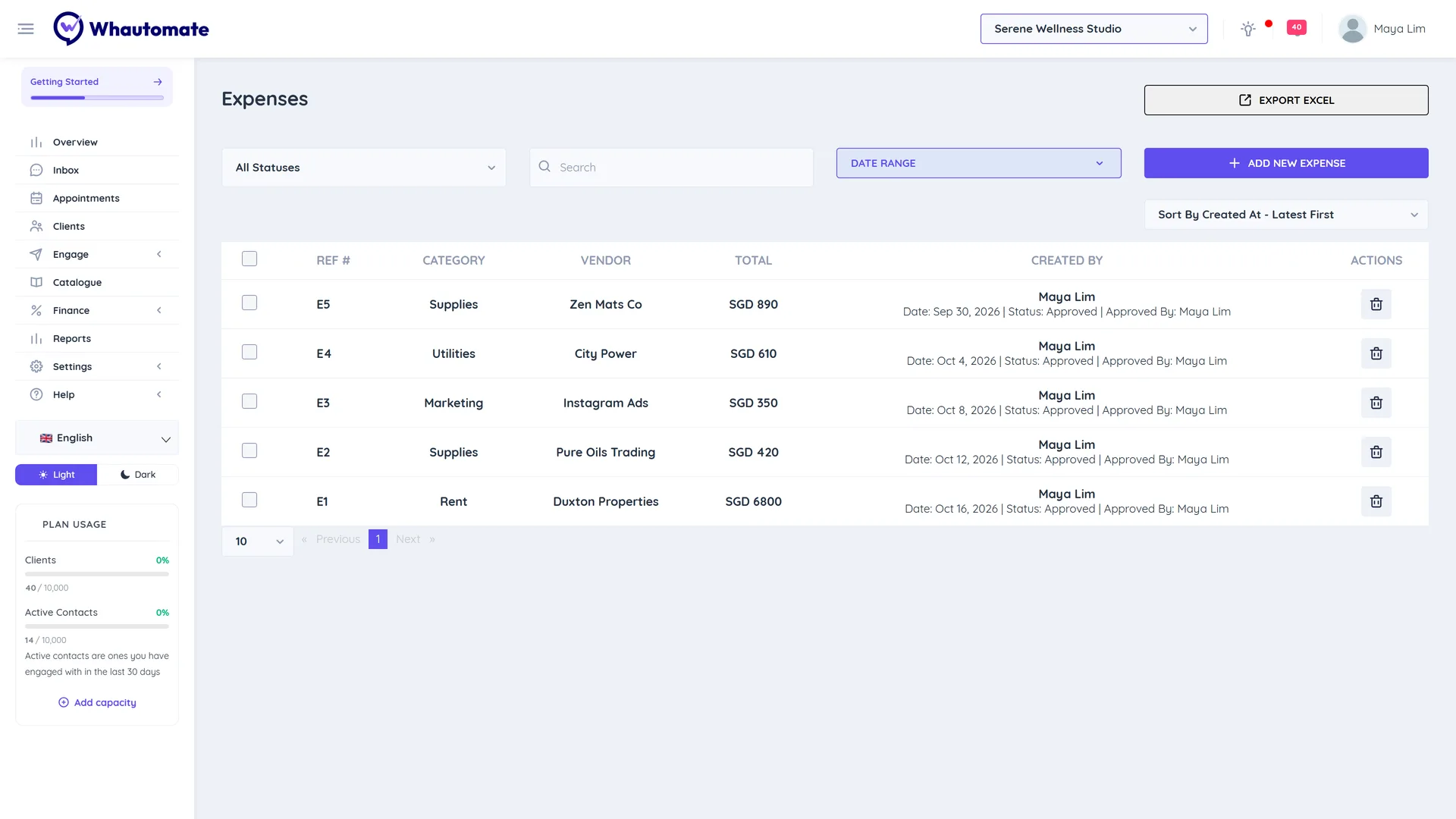
Task: Open Clients in sidebar
Action: [97, 227]
